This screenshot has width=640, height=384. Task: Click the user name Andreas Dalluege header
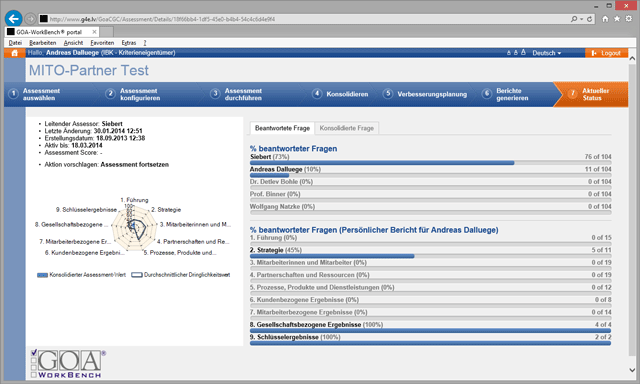[x=72, y=53]
